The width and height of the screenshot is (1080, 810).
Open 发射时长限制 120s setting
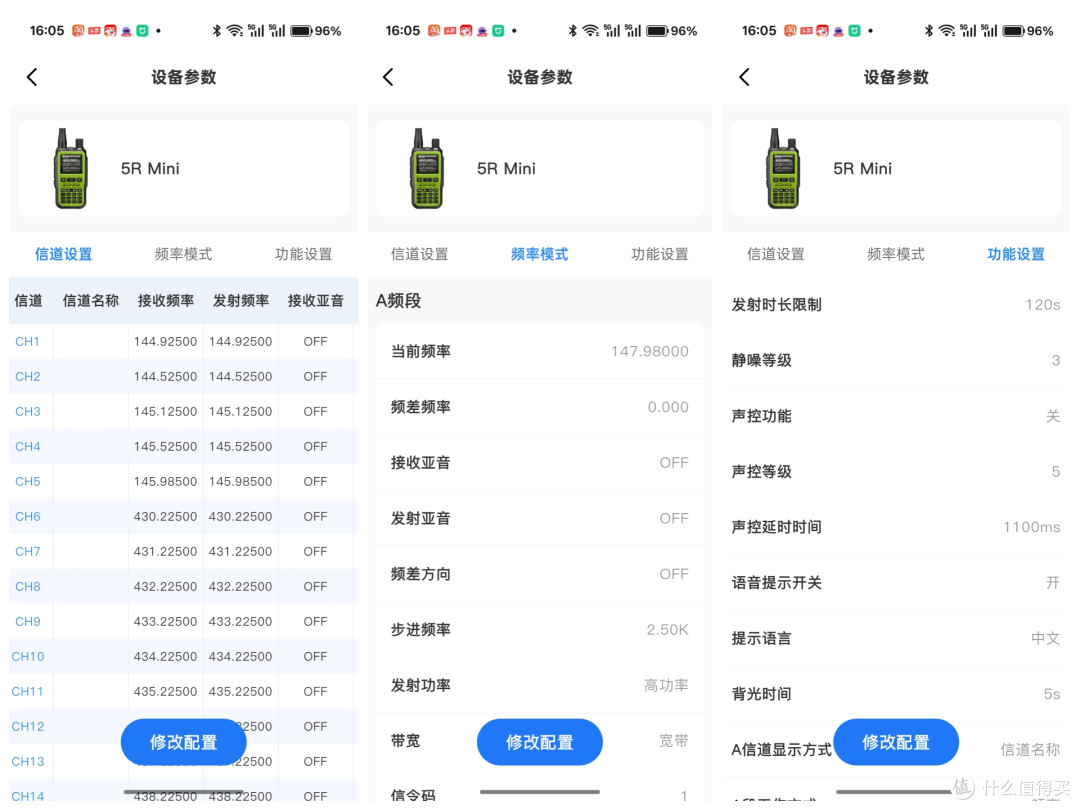(895, 304)
